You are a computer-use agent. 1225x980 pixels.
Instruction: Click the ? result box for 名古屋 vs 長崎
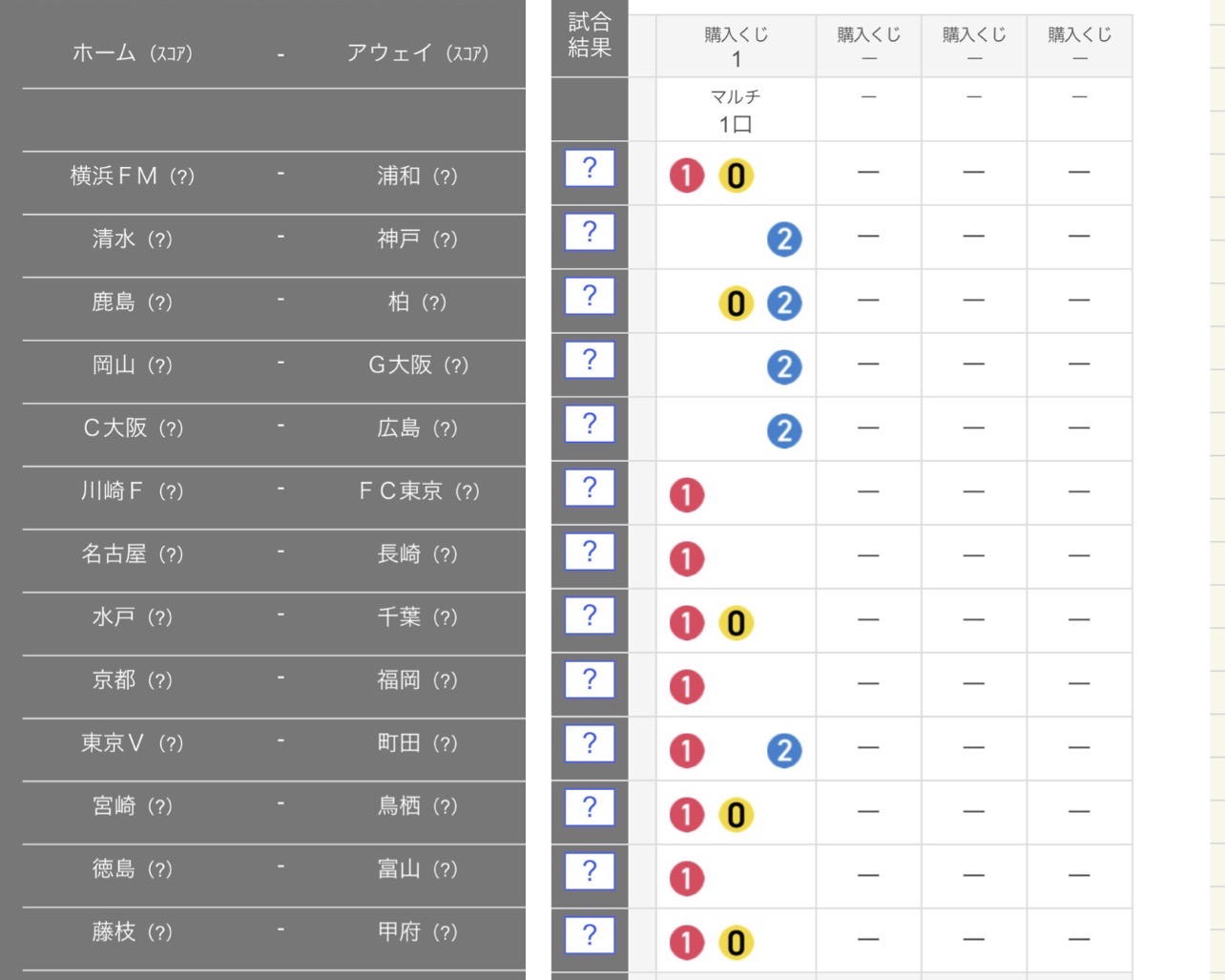tap(590, 553)
